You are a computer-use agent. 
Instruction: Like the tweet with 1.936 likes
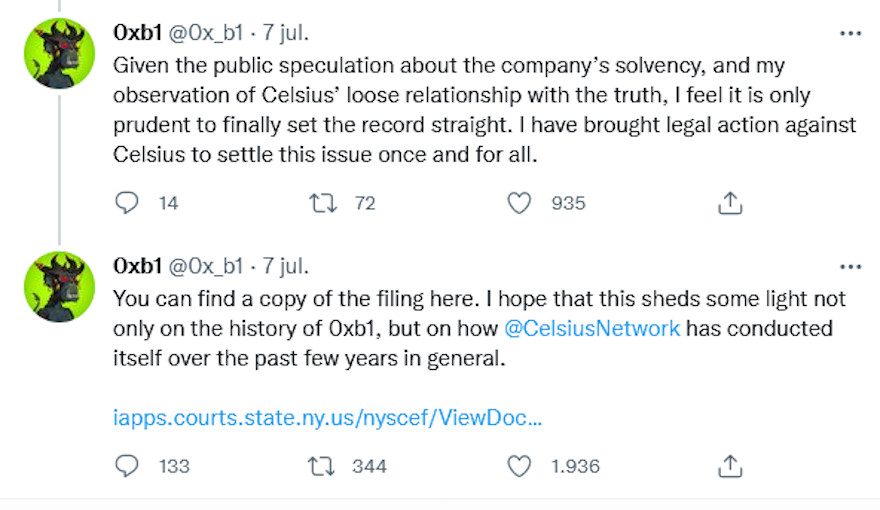pyautogui.click(x=519, y=466)
